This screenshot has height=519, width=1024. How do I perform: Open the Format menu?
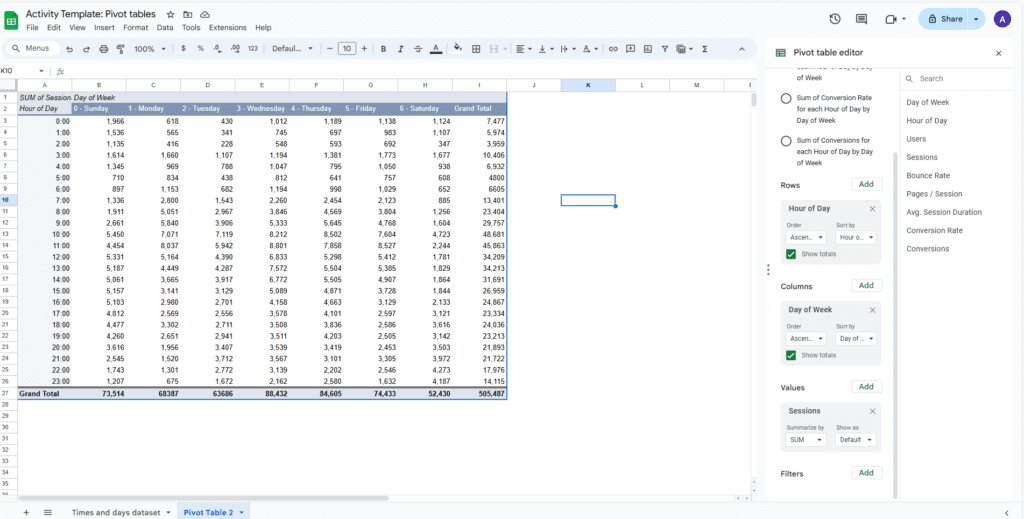coord(136,28)
